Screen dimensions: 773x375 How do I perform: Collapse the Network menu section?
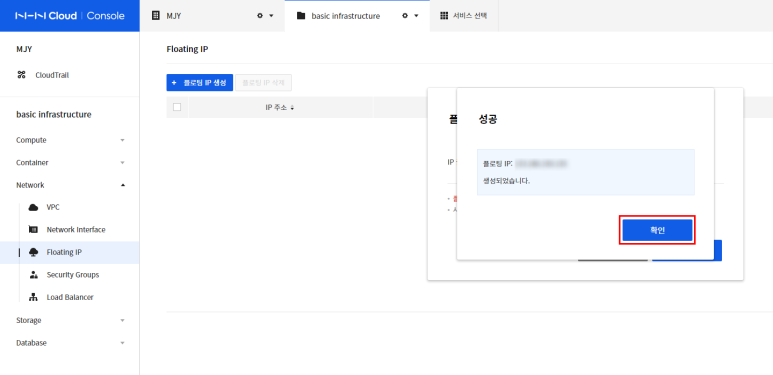click(70, 185)
